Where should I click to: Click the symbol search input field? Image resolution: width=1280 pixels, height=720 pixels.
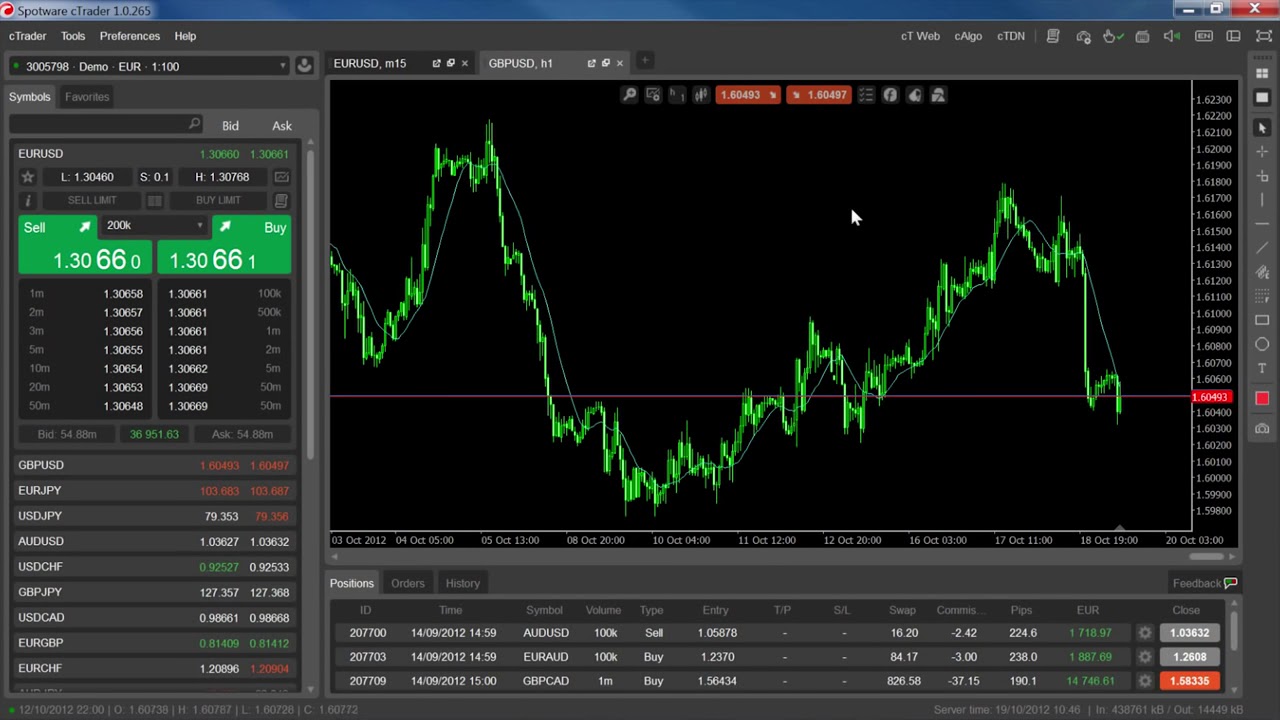[x=107, y=125]
